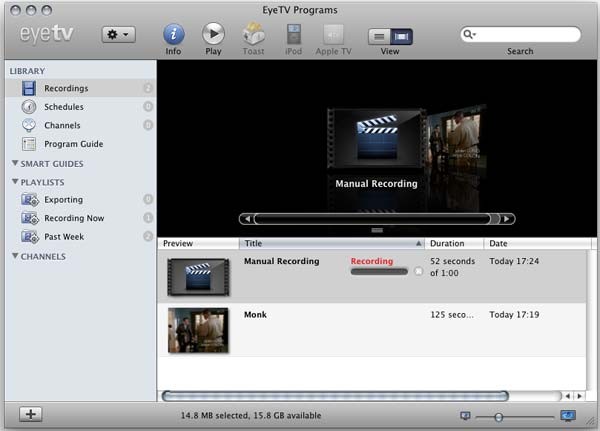Select Channels in the Library sidebar

point(80,125)
